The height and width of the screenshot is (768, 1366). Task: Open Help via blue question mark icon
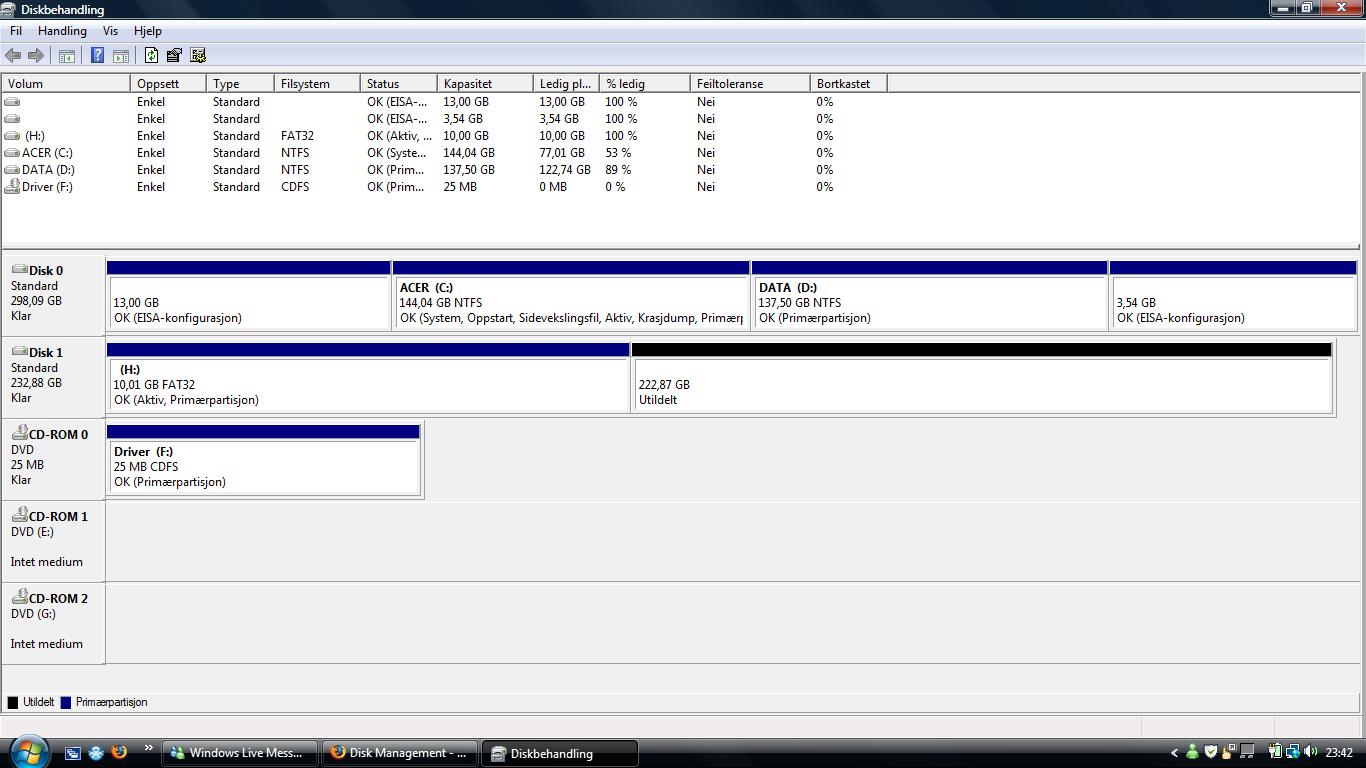pyautogui.click(x=97, y=56)
